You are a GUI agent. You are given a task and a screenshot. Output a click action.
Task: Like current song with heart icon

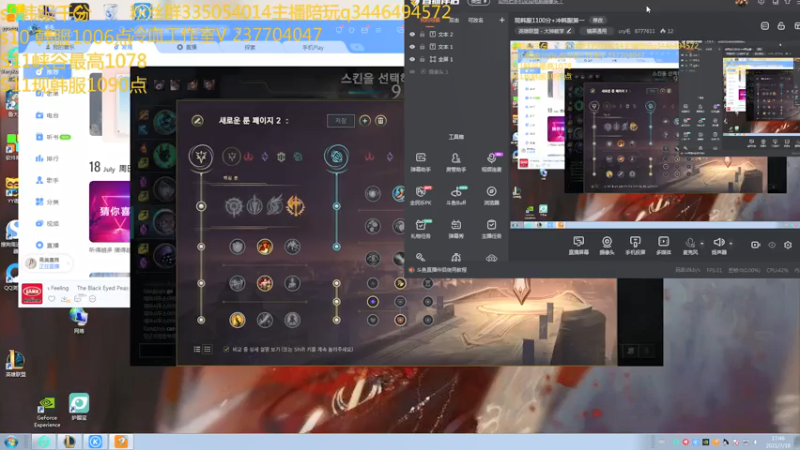click(x=52, y=299)
